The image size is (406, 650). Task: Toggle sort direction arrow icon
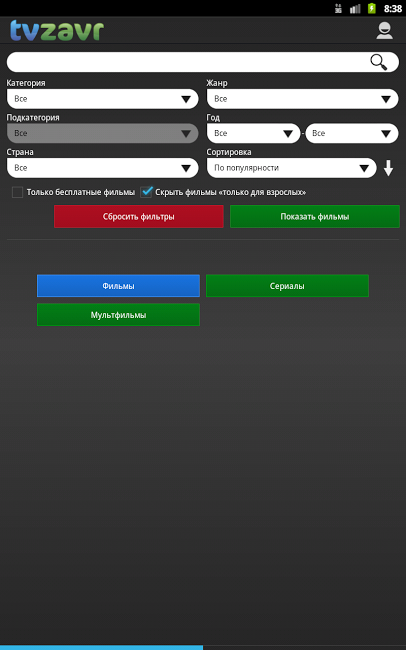click(388, 168)
